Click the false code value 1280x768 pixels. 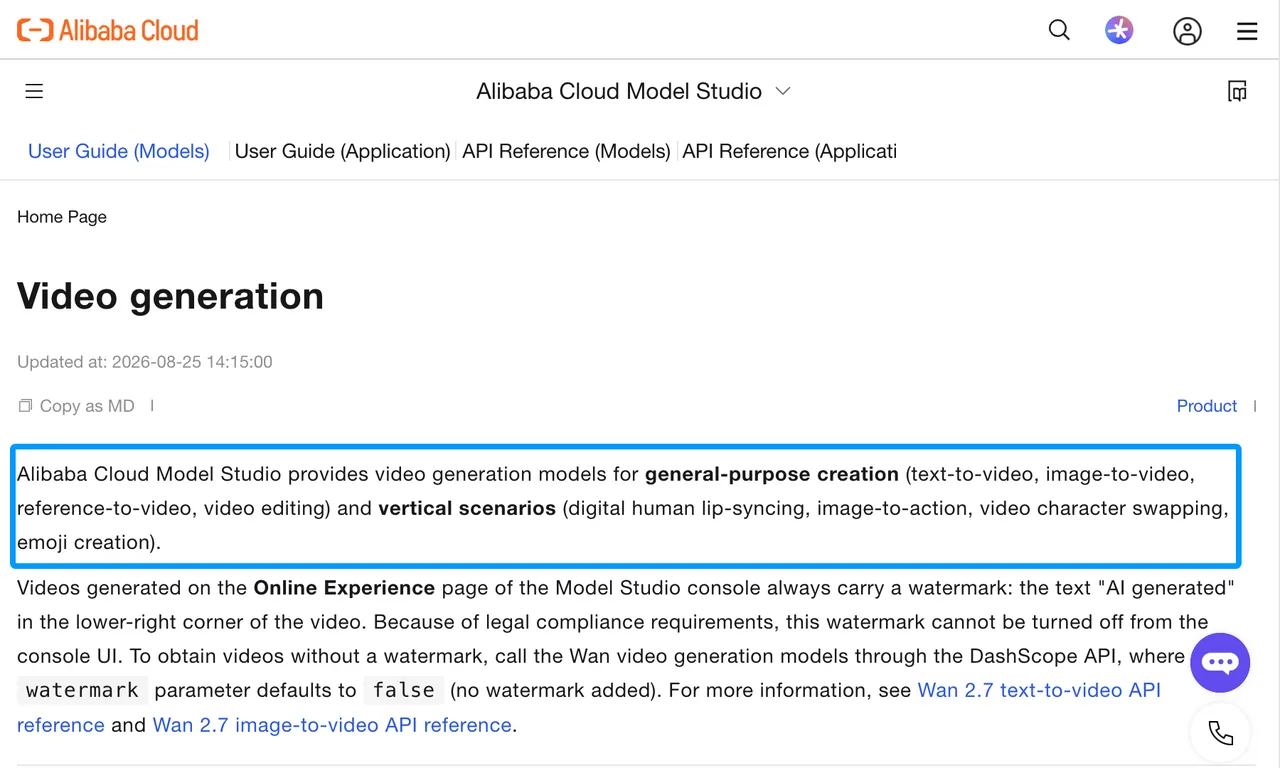pyautogui.click(x=403, y=690)
